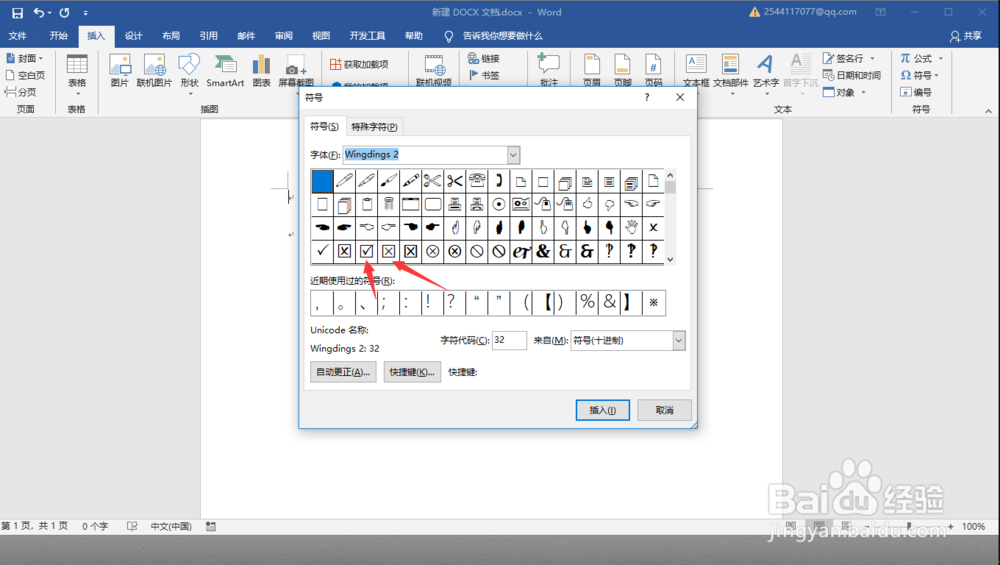Choose the trash can symbol
Viewport: 1000px width, 565px height.
[388, 205]
